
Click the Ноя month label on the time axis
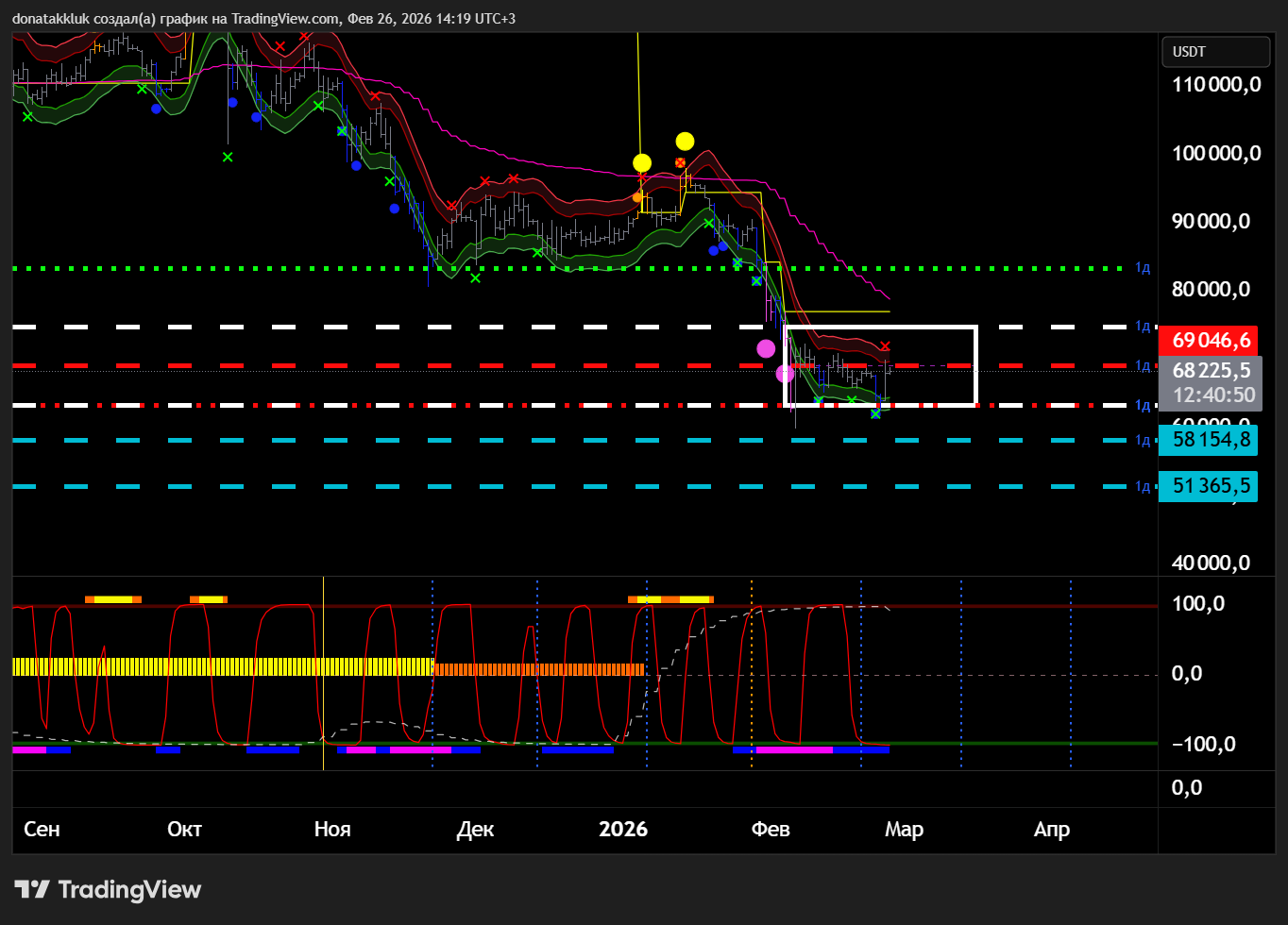coord(332,830)
